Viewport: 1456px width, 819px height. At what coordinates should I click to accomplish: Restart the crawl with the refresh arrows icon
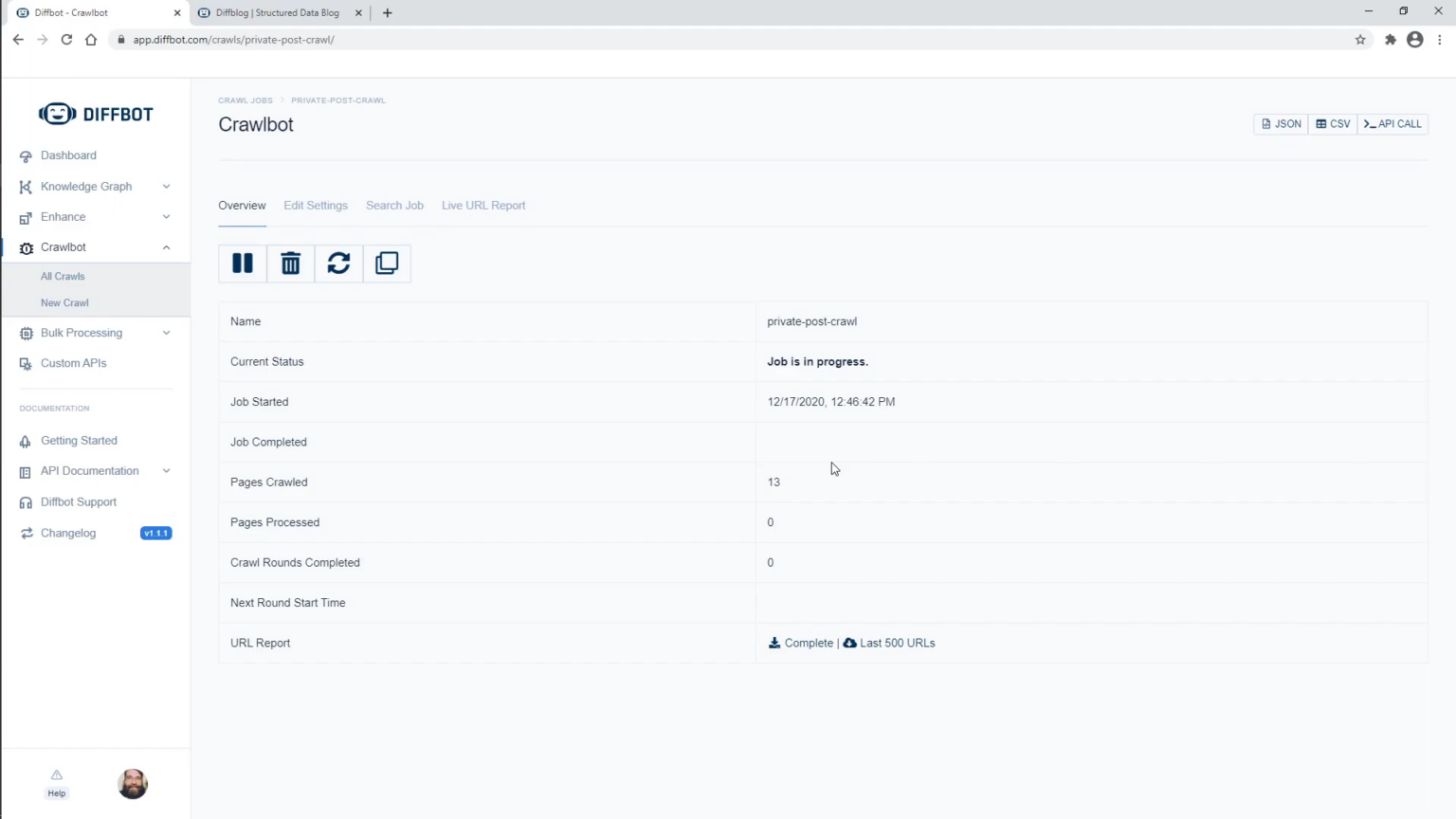click(x=338, y=264)
